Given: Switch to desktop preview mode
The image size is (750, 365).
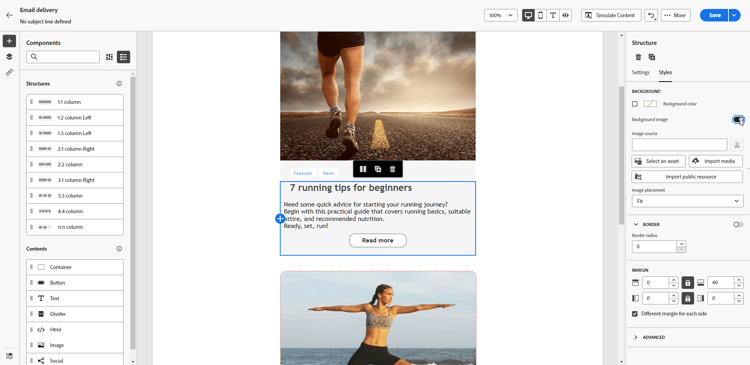Looking at the screenshot, I should click(x=528, y=15).
